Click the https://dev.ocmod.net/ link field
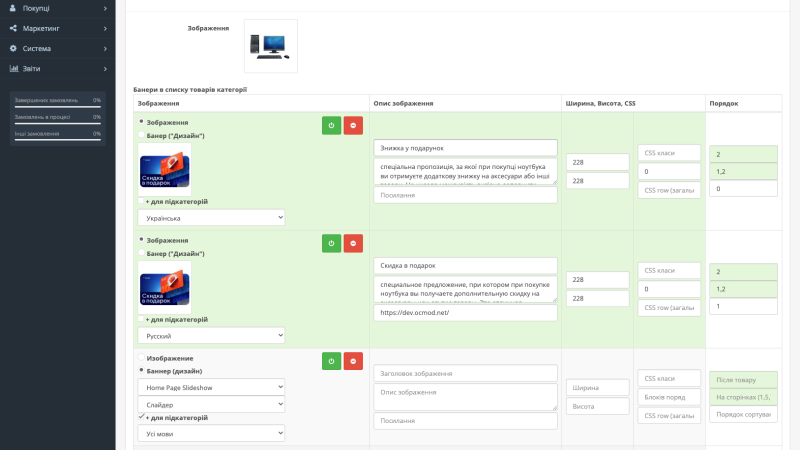The image size is (800, 450). (x=465, y=312)
